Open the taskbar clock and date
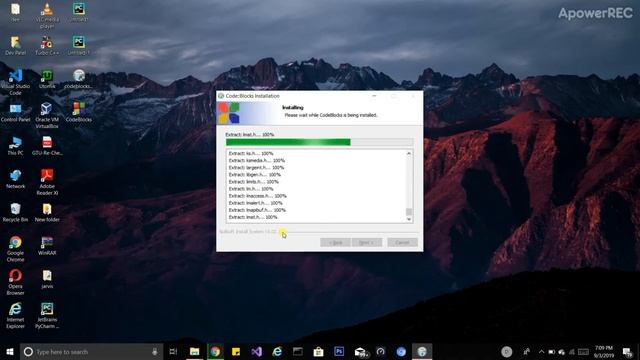Image resolution: width=640 pixels, height=360 pixels. 604,351
